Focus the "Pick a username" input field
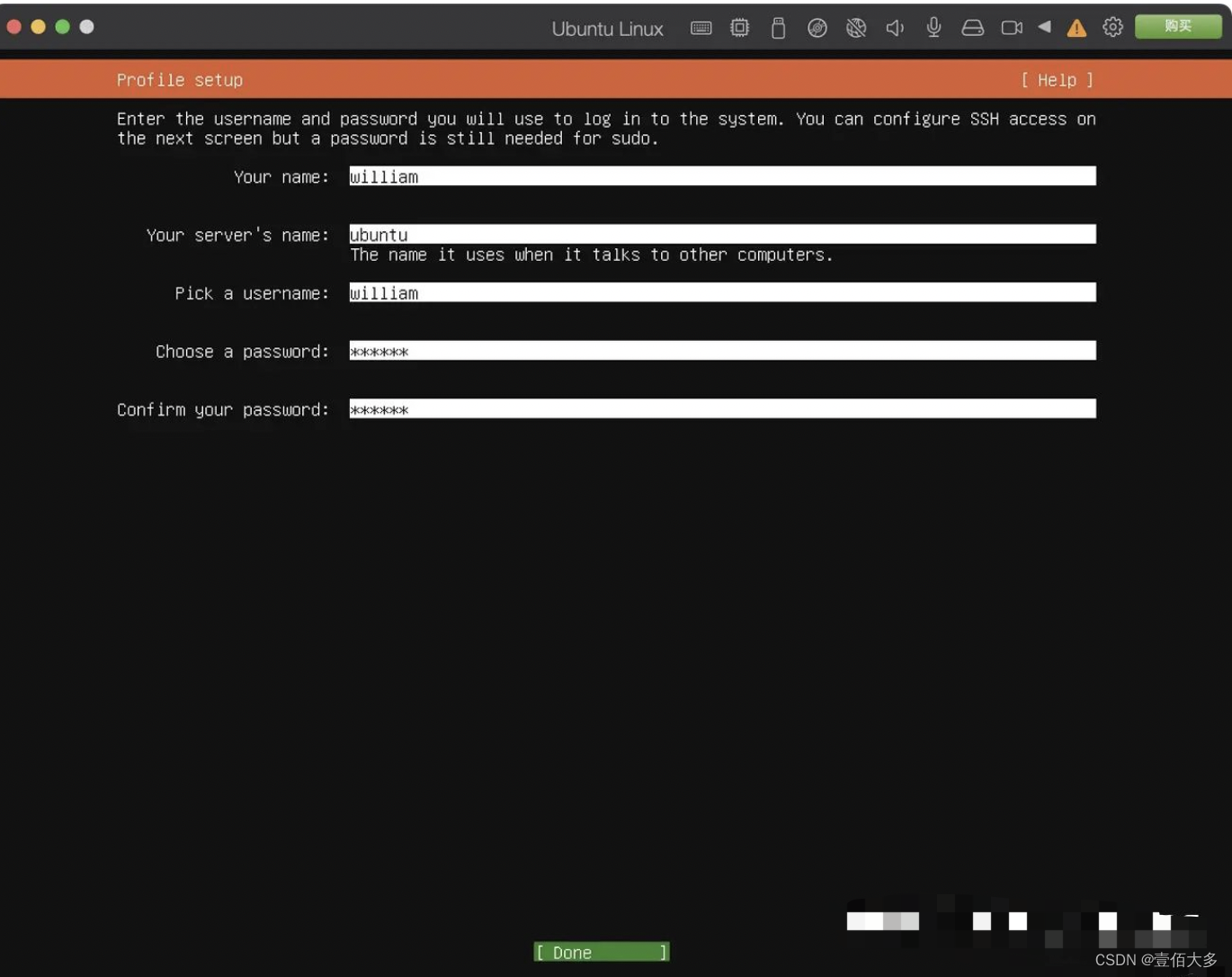The width and height of the screenshot is (1232, 977). click(x=722, y=292)
